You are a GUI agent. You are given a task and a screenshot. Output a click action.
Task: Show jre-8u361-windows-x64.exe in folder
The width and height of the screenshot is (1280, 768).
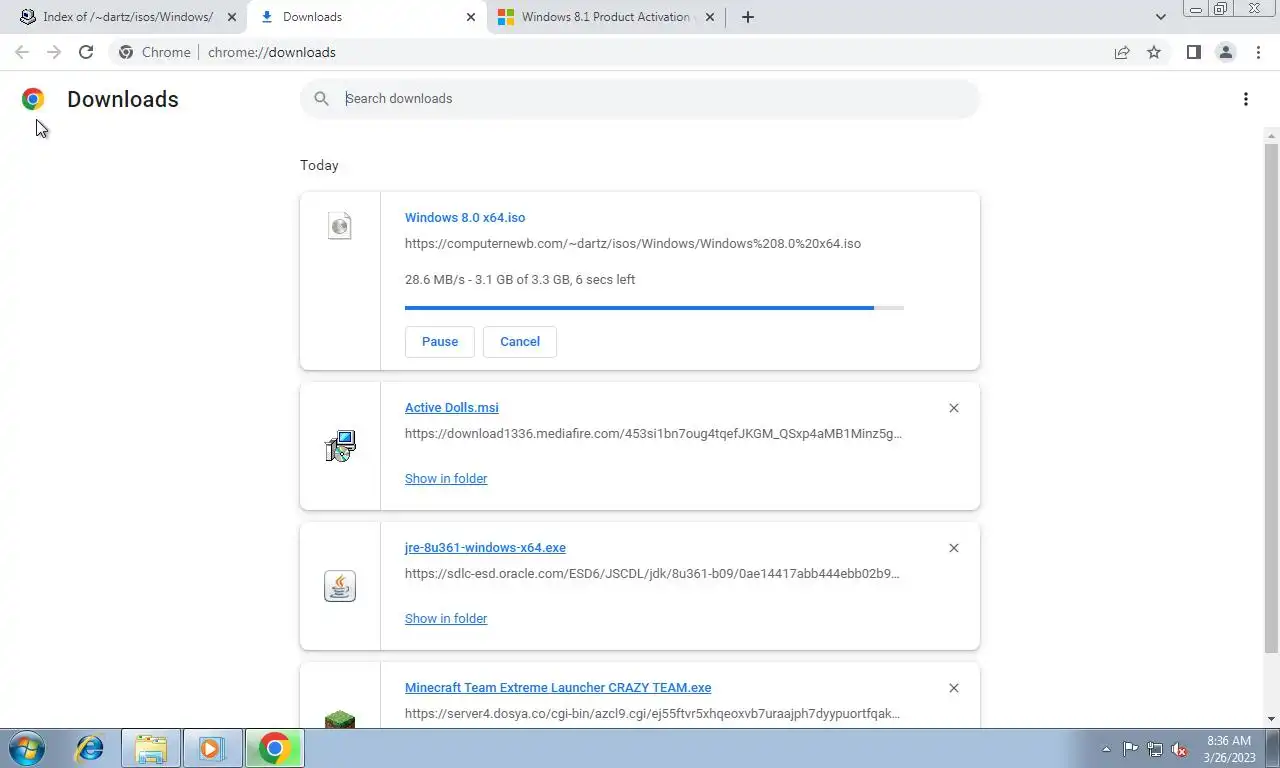pos(446,619)
